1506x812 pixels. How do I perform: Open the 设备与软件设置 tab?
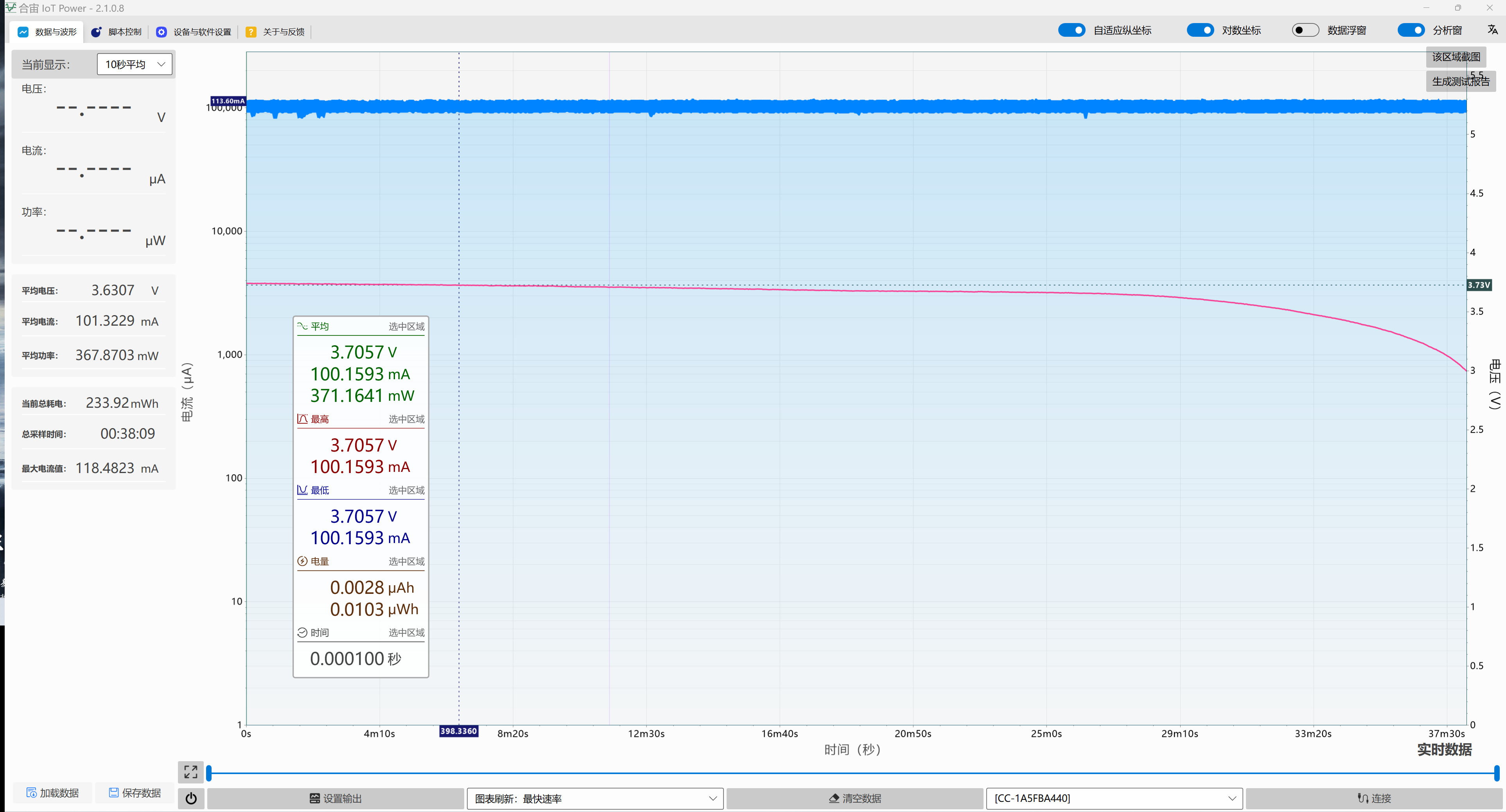[x=194, y=32]
